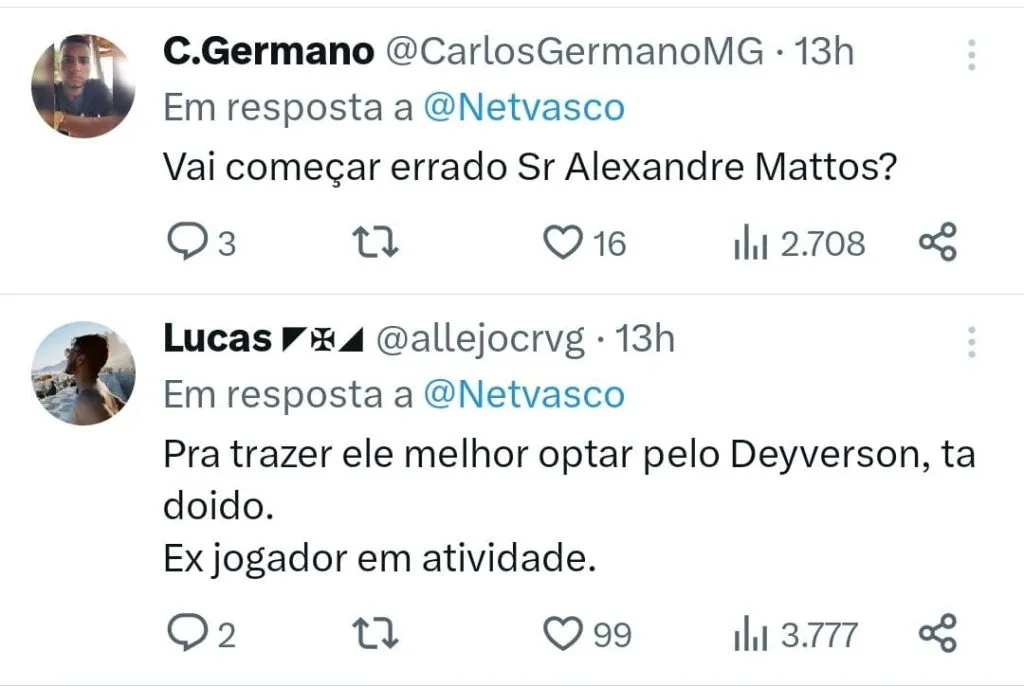Like C.Germano's tweet
The width and height of the screenshot is (1024, 687).
(563, 243)
